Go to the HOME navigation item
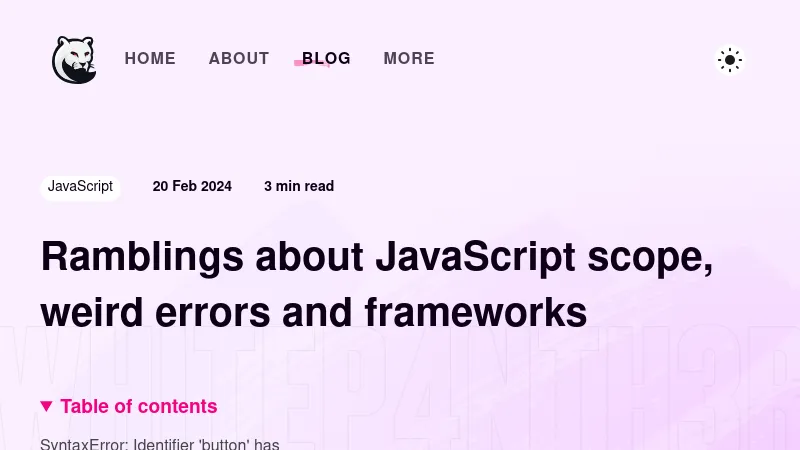800x450 pixels. coord(150,59)
